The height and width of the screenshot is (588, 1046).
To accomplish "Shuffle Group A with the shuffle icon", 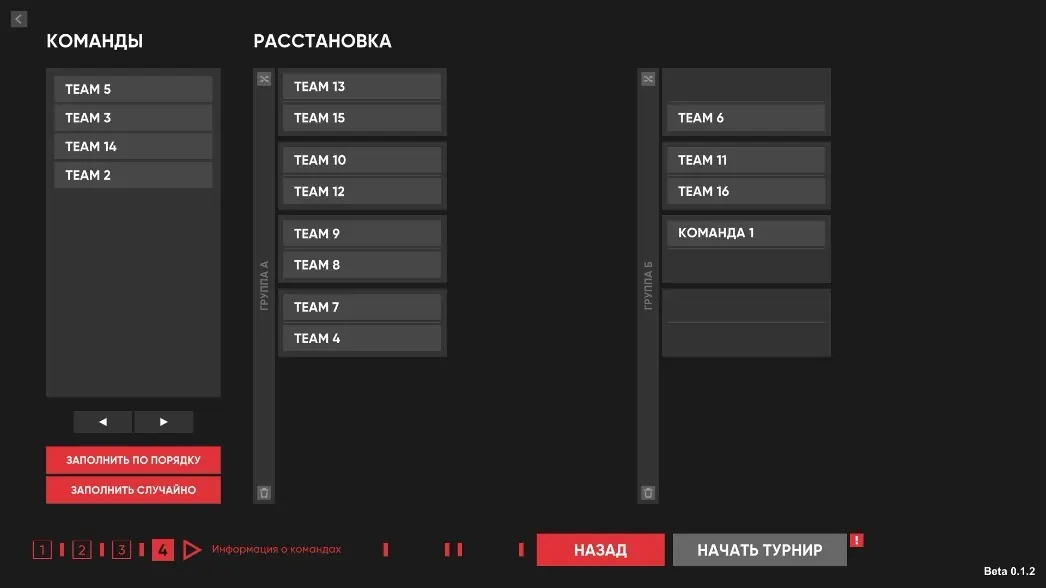I will point(264,79).
